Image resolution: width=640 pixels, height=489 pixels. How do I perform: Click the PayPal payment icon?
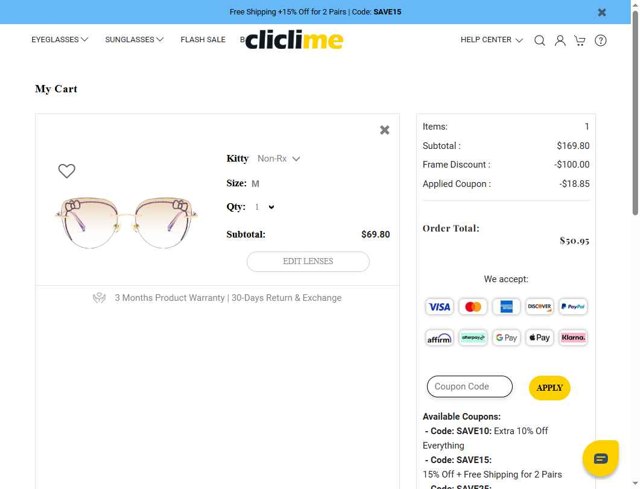click(573, 307)
